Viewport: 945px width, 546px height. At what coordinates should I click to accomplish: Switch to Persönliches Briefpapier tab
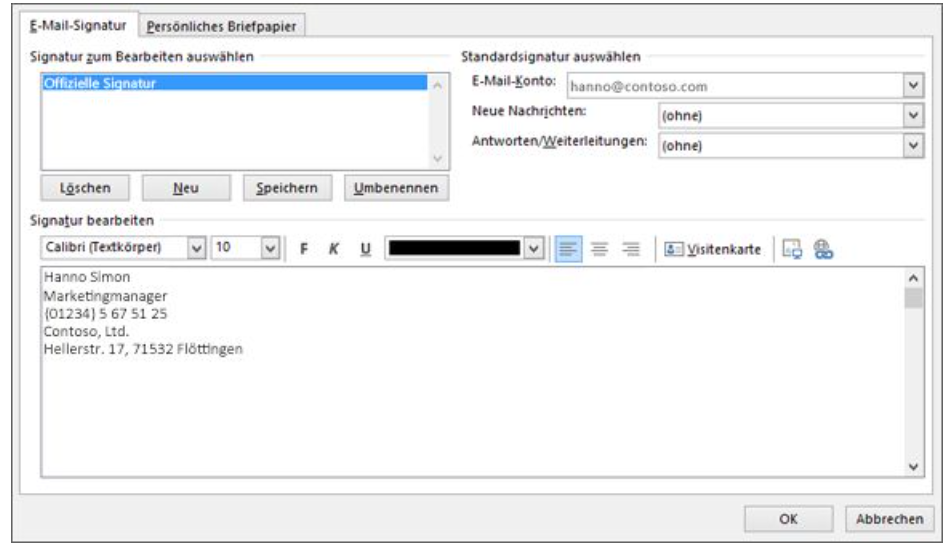(x=221, y=26)
